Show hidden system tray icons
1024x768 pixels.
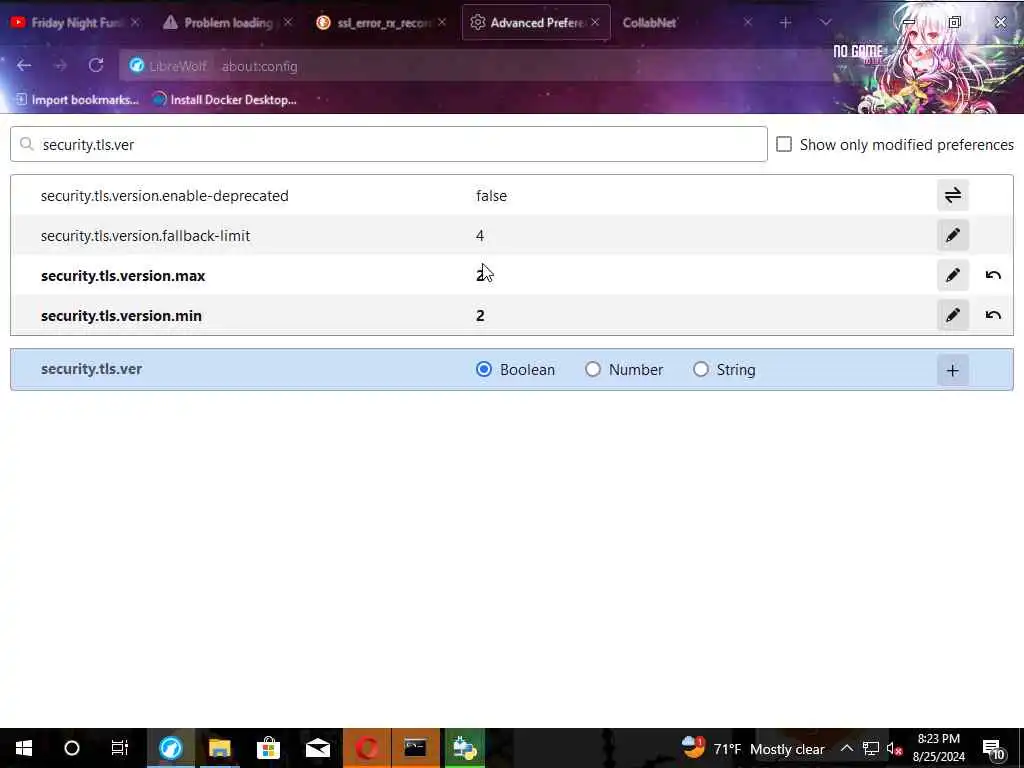tap(846, 748)
